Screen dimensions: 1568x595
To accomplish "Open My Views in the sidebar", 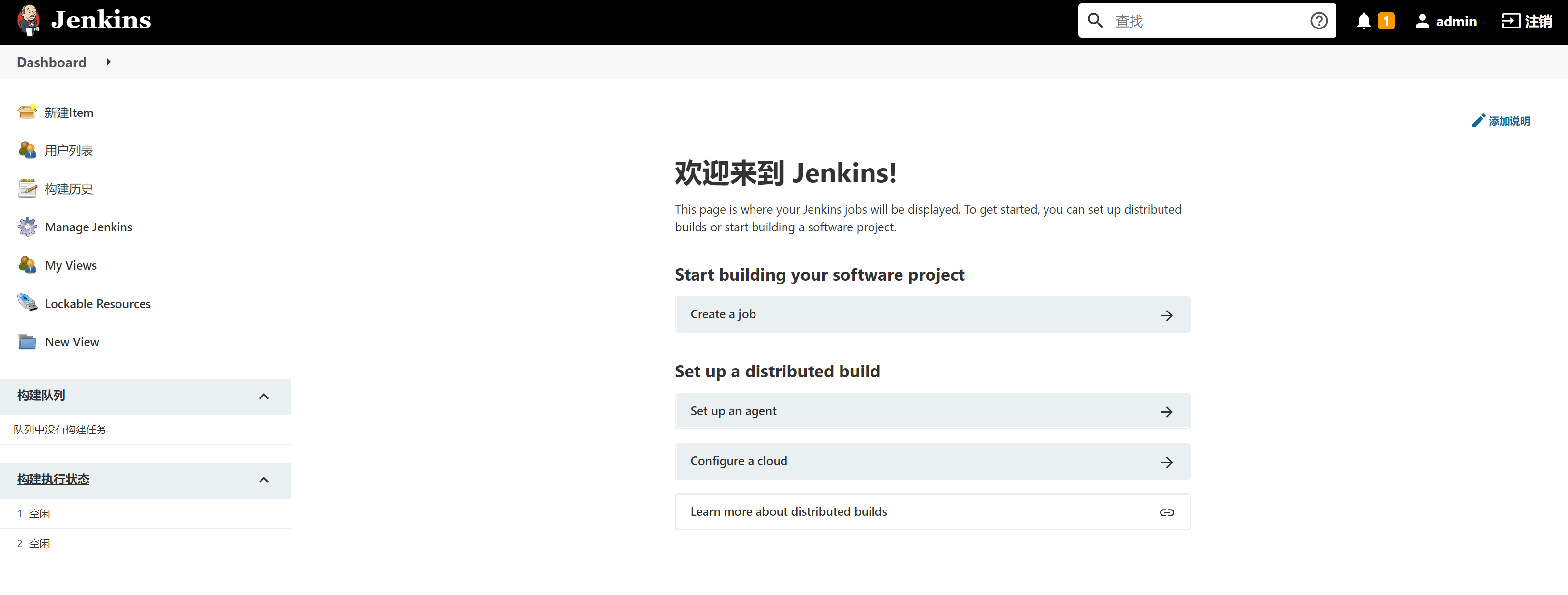I will 71,265.
